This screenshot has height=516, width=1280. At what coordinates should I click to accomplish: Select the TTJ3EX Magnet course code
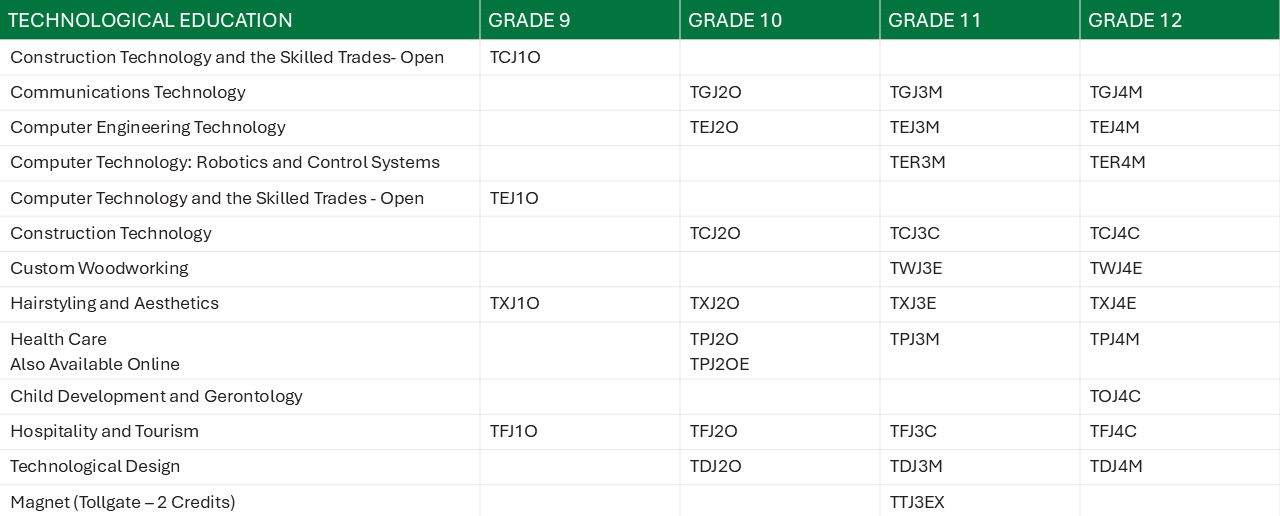tap(917, 502)
